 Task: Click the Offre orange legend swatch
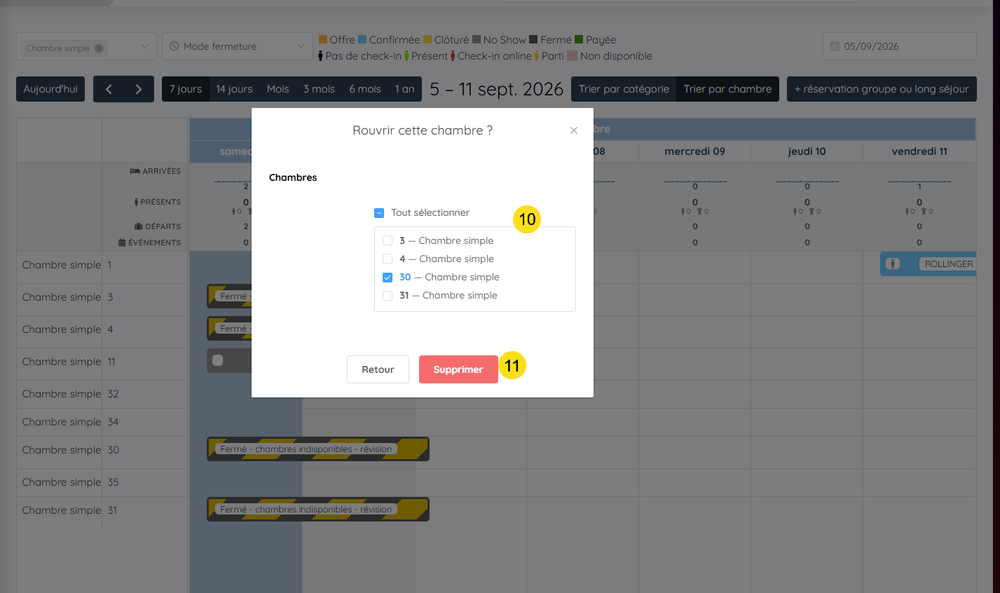[323, 40]
